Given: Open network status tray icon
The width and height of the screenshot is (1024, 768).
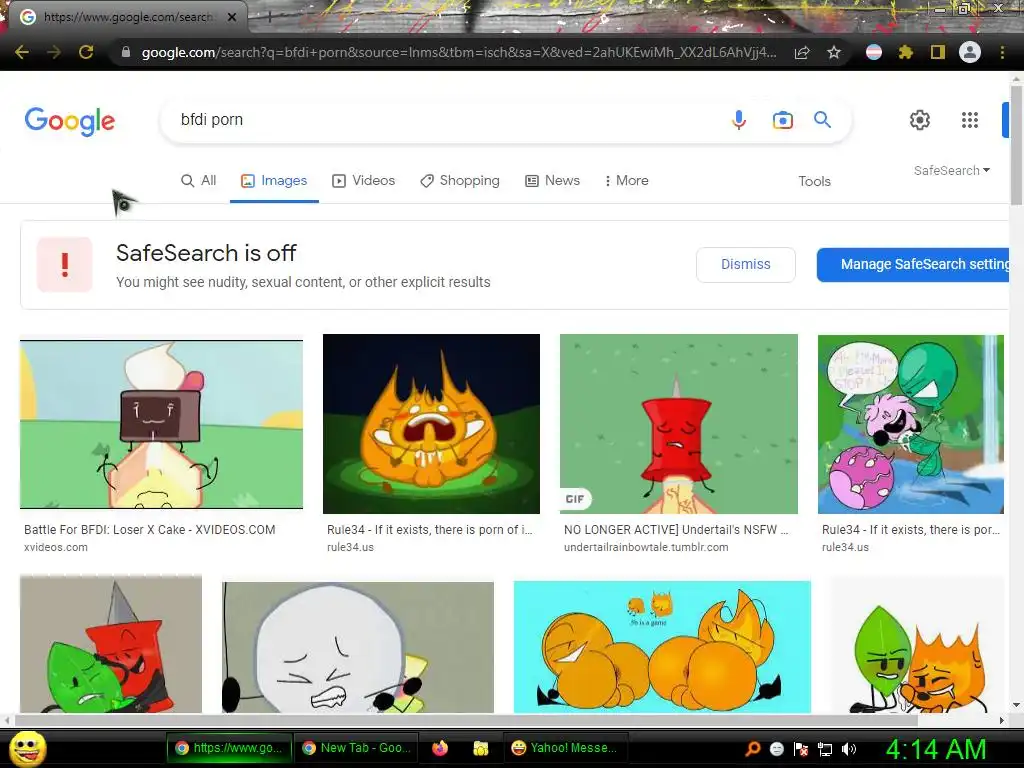Looking at the screenshot, I should click(824, 749).
